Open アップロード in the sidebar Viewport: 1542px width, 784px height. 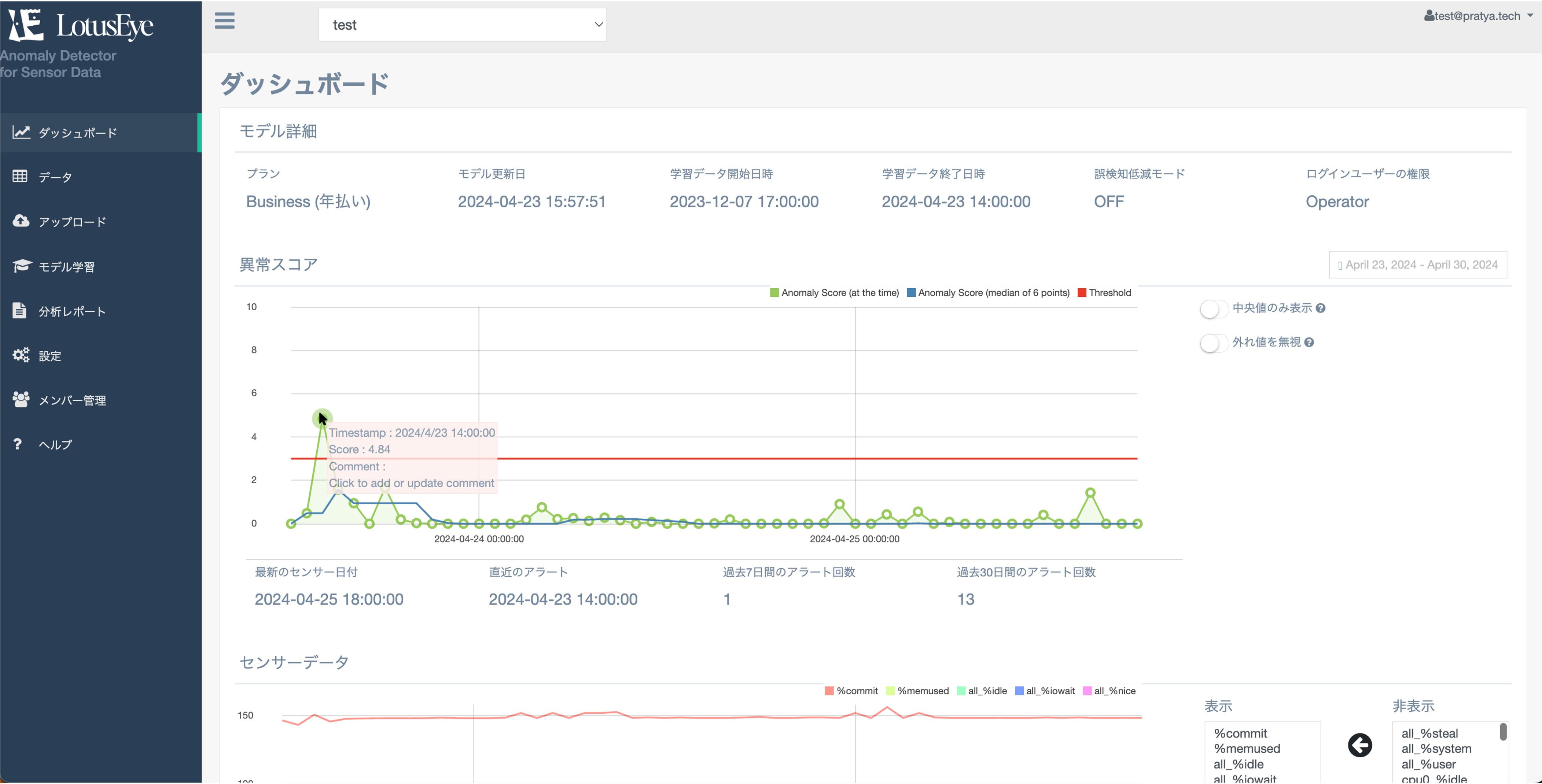pyautogui.click(x=100, y=221)
